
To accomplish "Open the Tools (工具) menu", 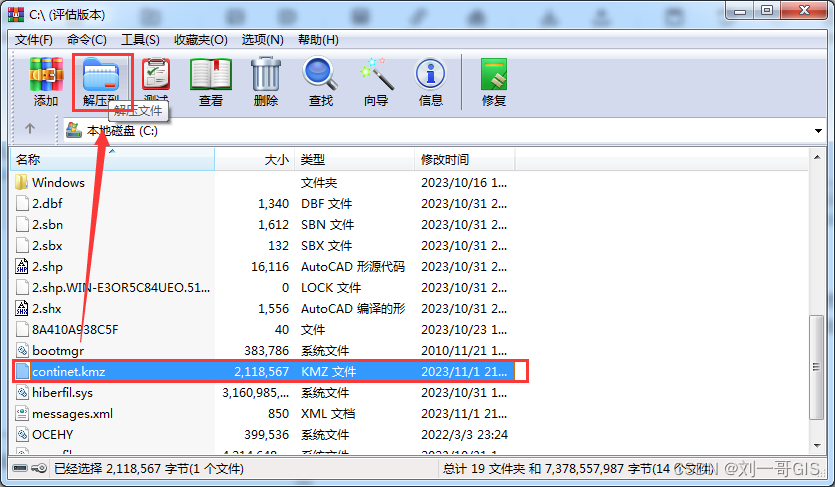I will click(141, 40).
